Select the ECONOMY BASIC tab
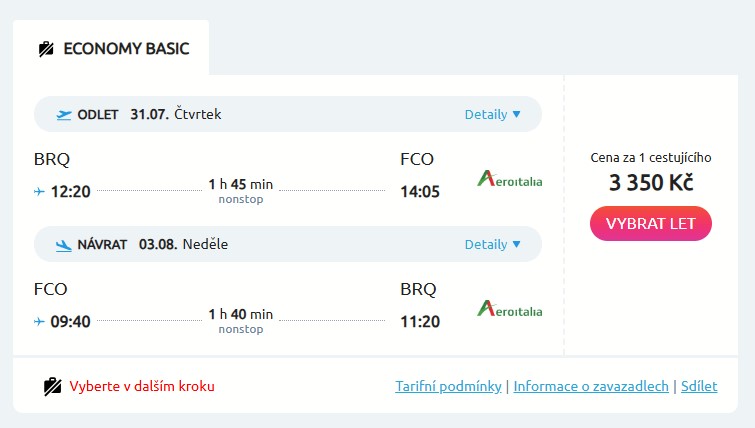The image size is (755, 428). (111, 48)
